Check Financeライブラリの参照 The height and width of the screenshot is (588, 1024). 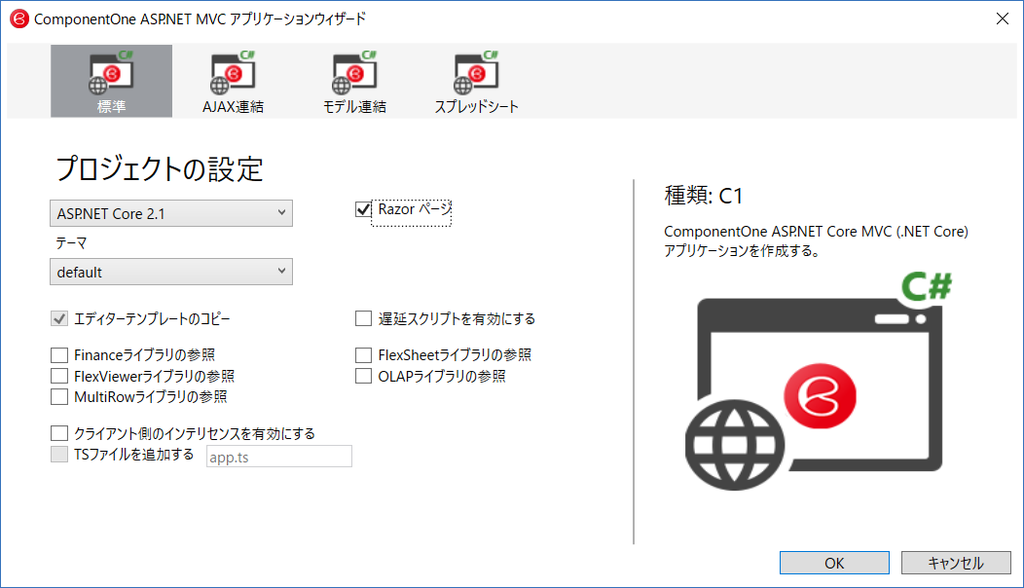59,355
